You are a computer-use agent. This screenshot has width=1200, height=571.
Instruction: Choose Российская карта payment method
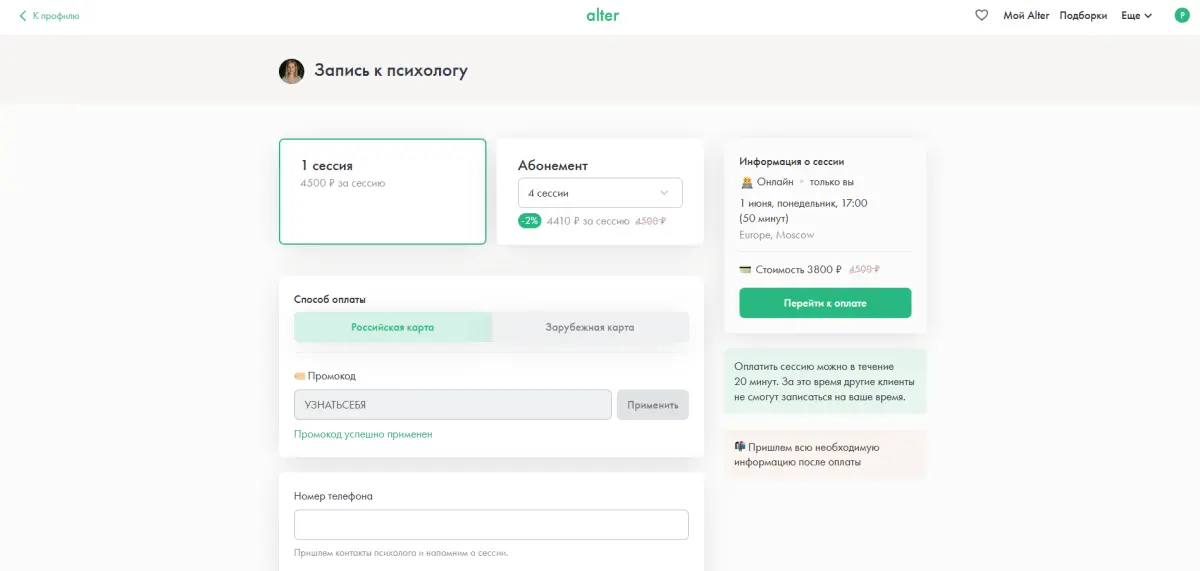click(x=393, y=327)
